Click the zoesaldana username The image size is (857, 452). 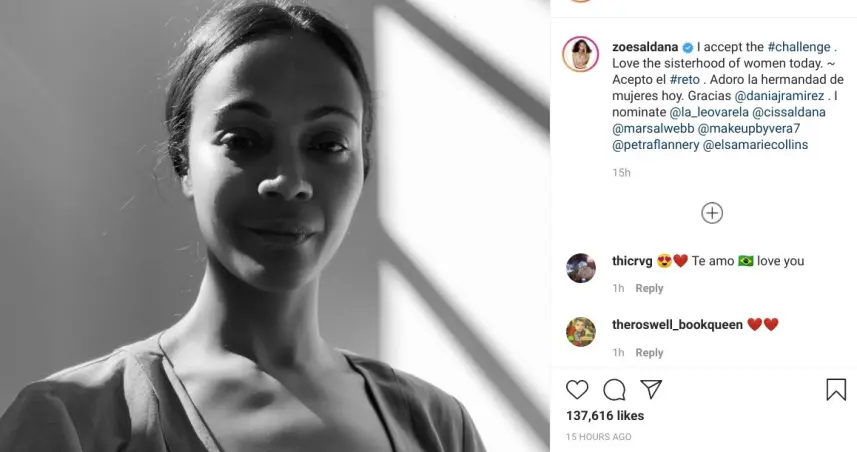click(645, 47)
